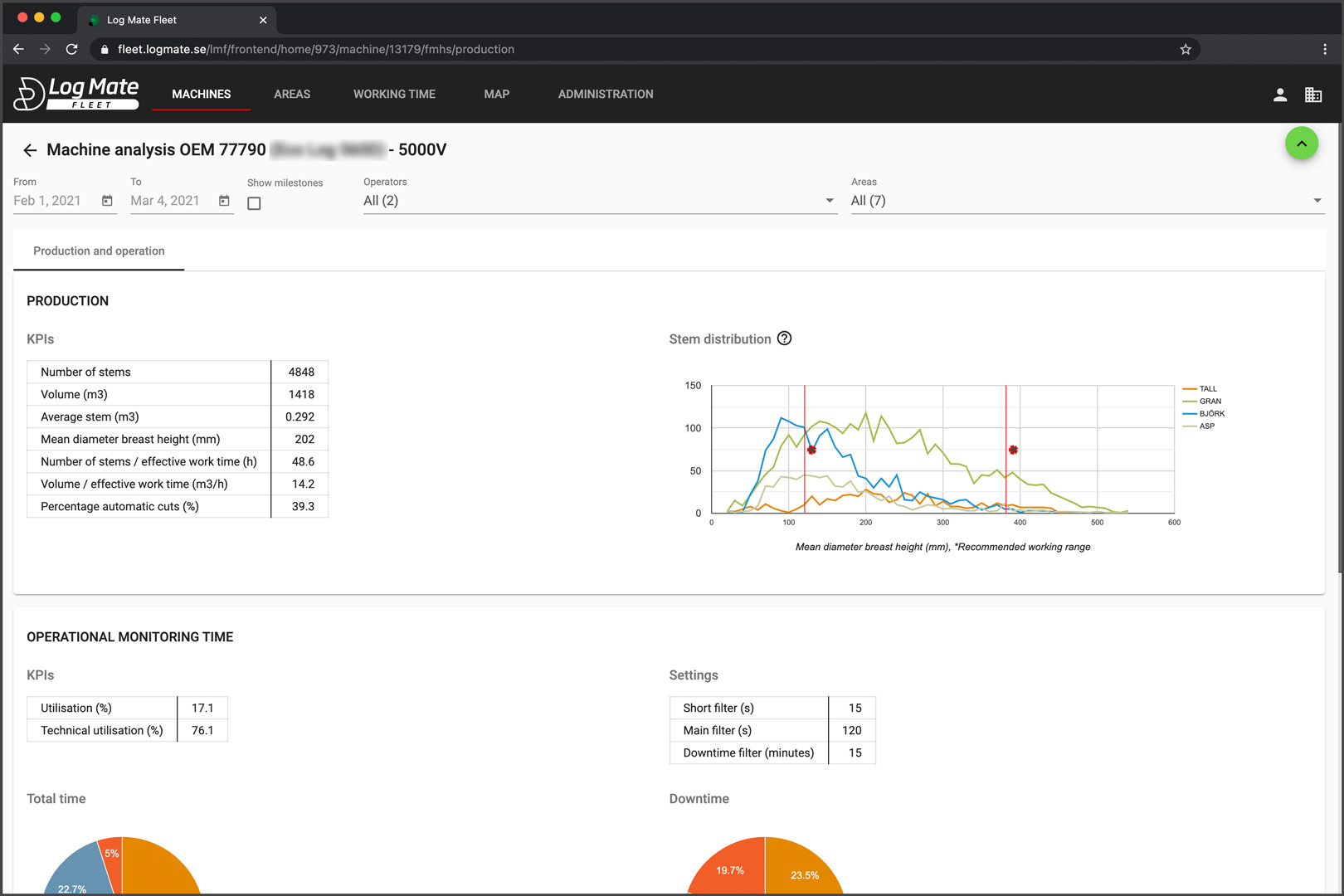The image size is (1344, 896).
Task: Select the Utilisation (%) value 17.1
Action: point(202,708)
